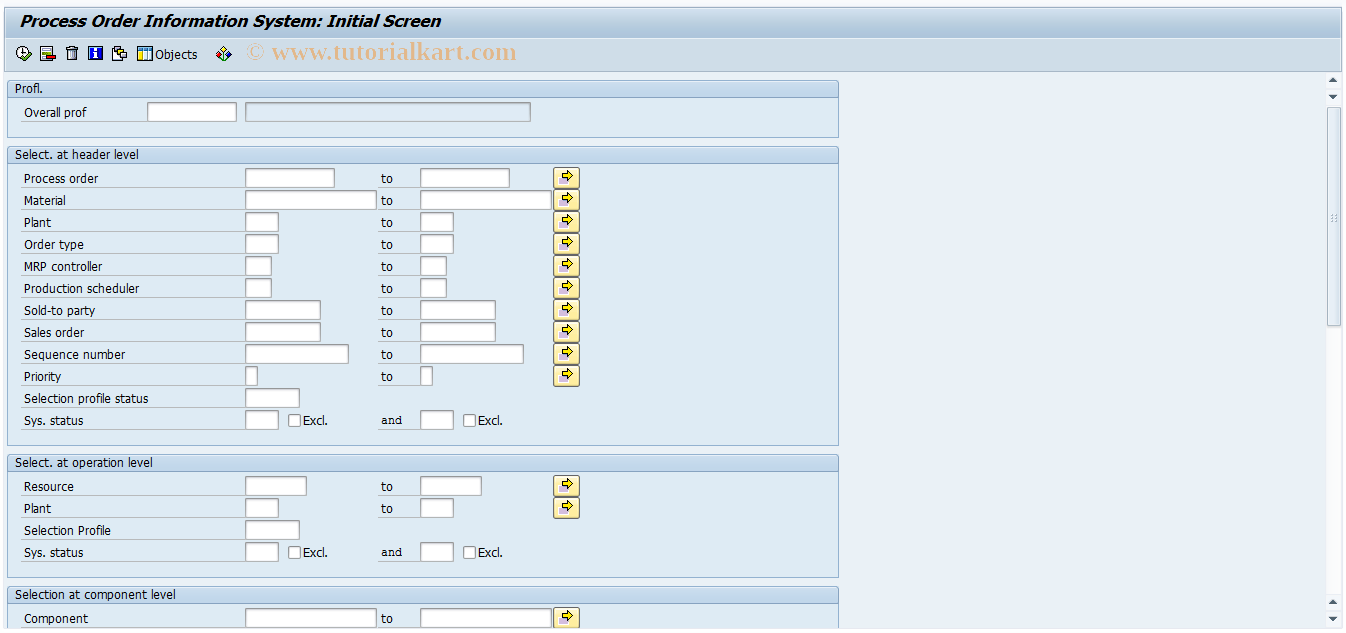
Task: Click the Sequence number to field
Action: 472,354
